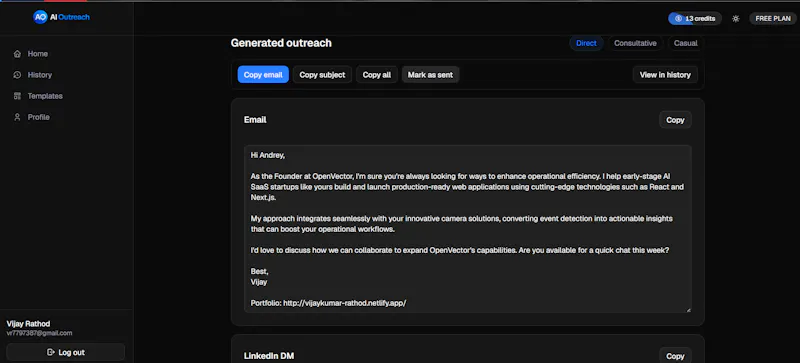
Task: Click the Copy subject button
Action: [322, 75]
